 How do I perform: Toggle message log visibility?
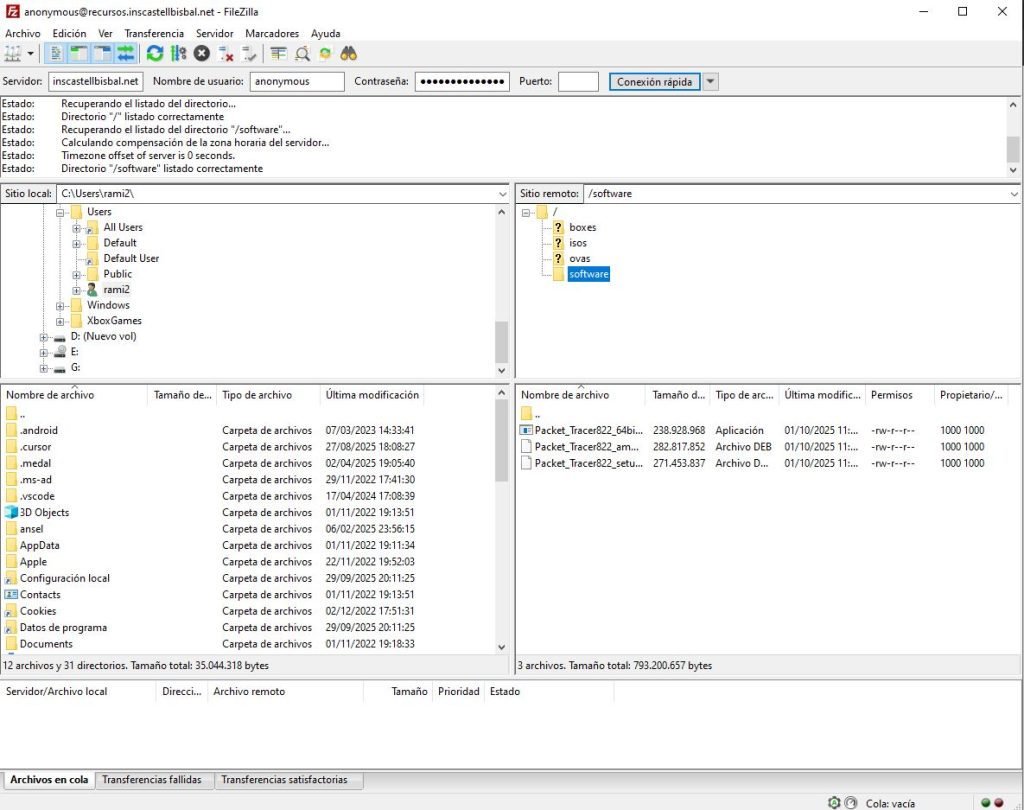click(56, 54)
